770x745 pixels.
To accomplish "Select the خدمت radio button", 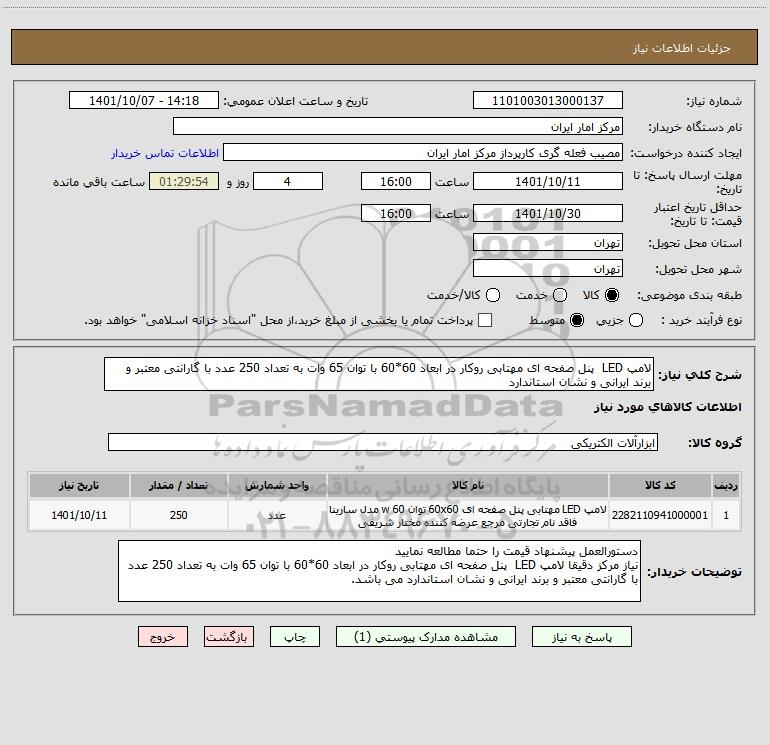I will 560,295.
